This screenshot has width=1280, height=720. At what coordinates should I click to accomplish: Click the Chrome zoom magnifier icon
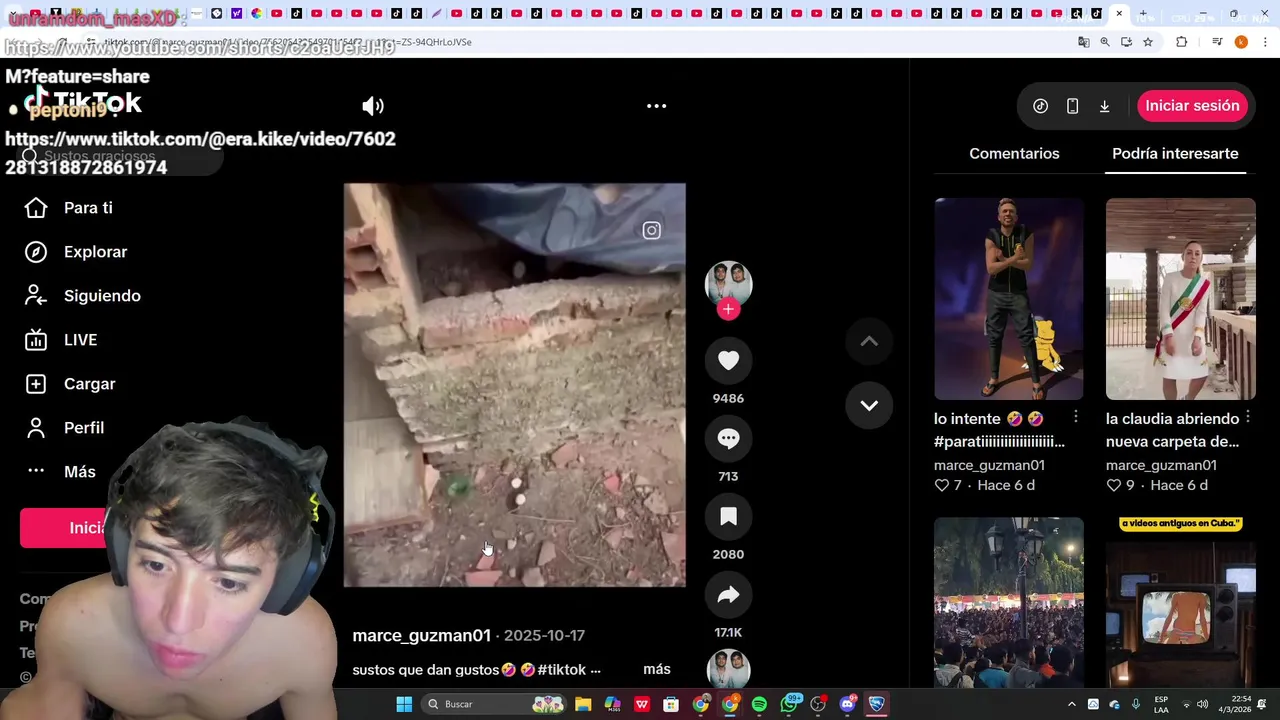pos(1105,42)
